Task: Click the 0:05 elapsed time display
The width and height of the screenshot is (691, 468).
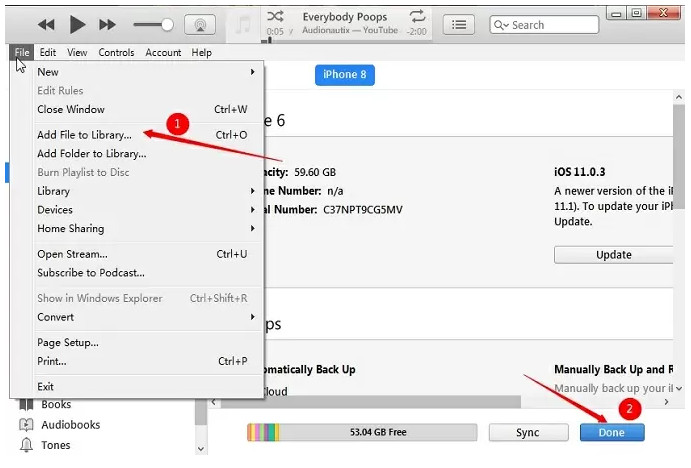Action: click(275, 31)
